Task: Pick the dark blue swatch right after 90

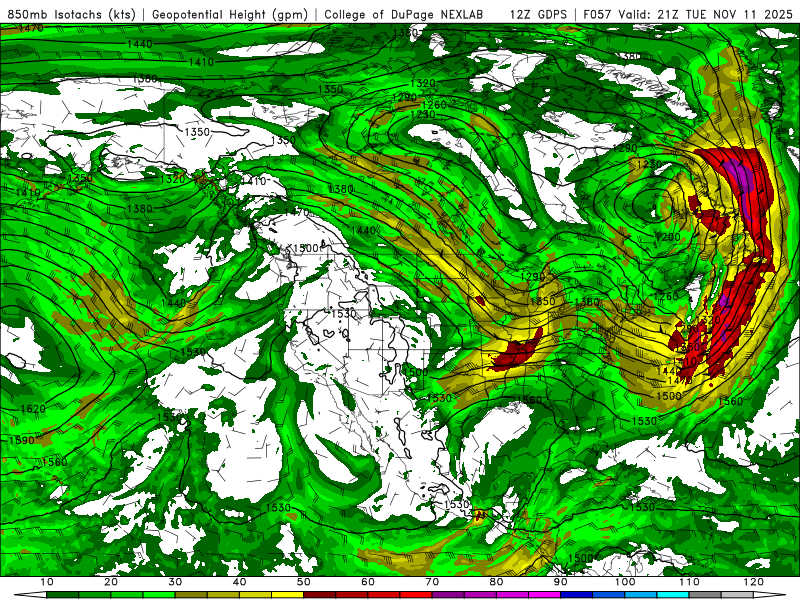Action: [x=577, y=595]
